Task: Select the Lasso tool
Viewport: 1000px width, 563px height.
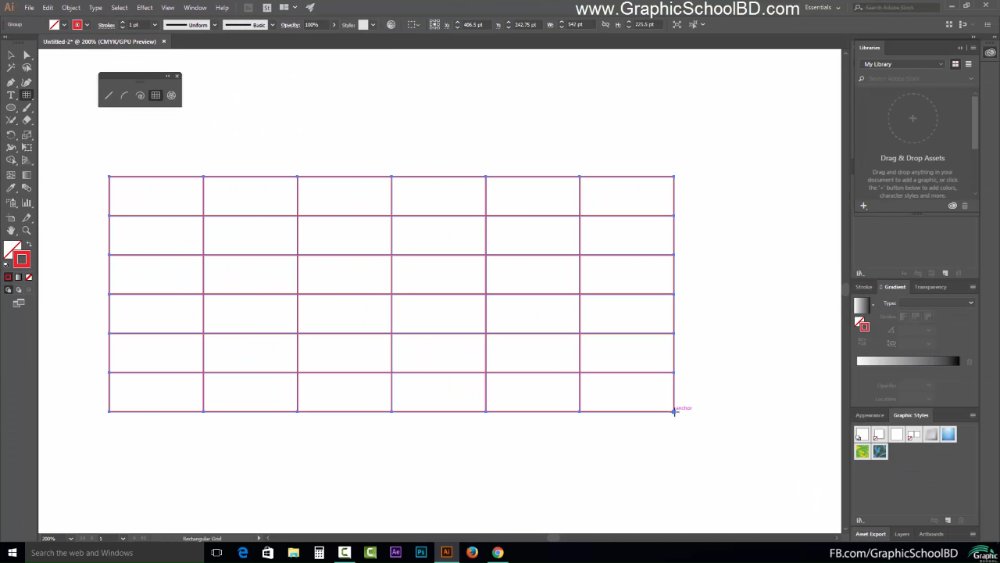Action: [x=27, y=68]
